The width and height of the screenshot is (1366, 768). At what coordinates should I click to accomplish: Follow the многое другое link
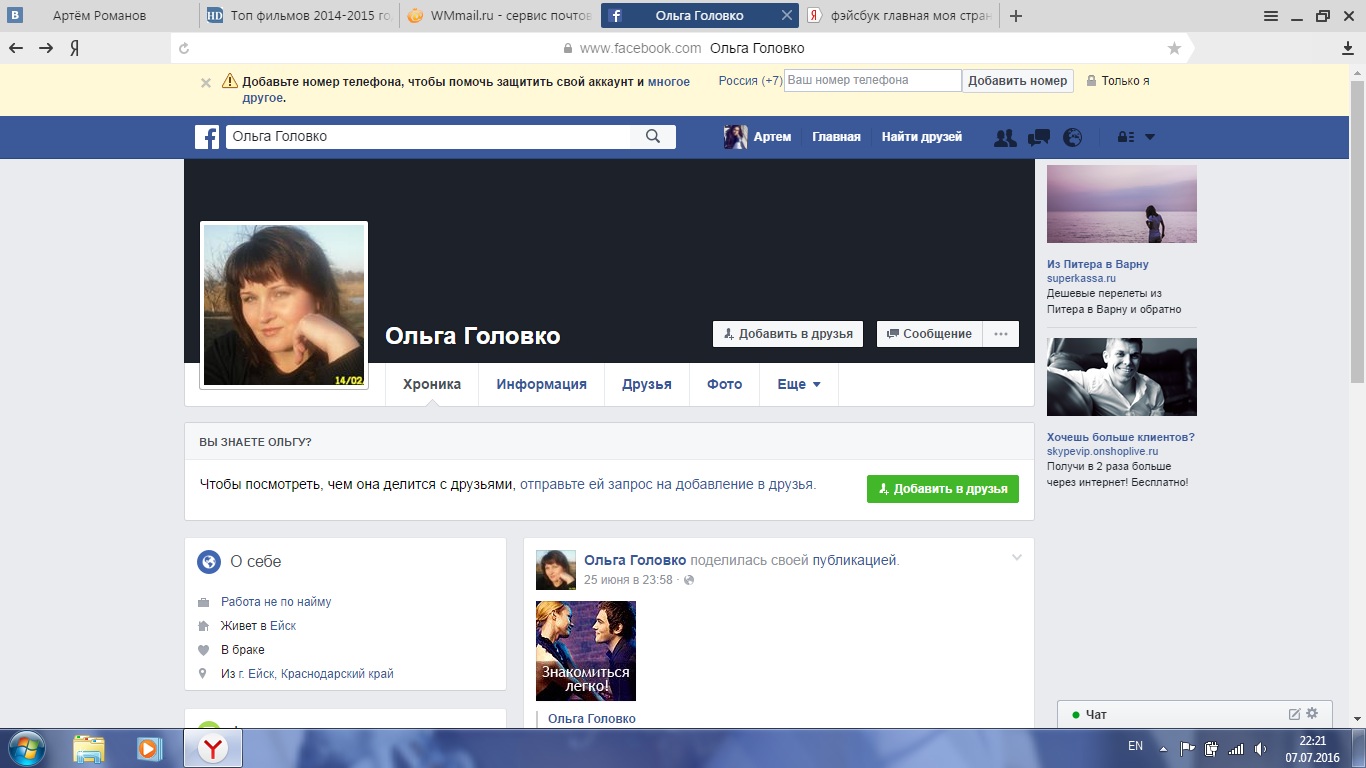466,90
